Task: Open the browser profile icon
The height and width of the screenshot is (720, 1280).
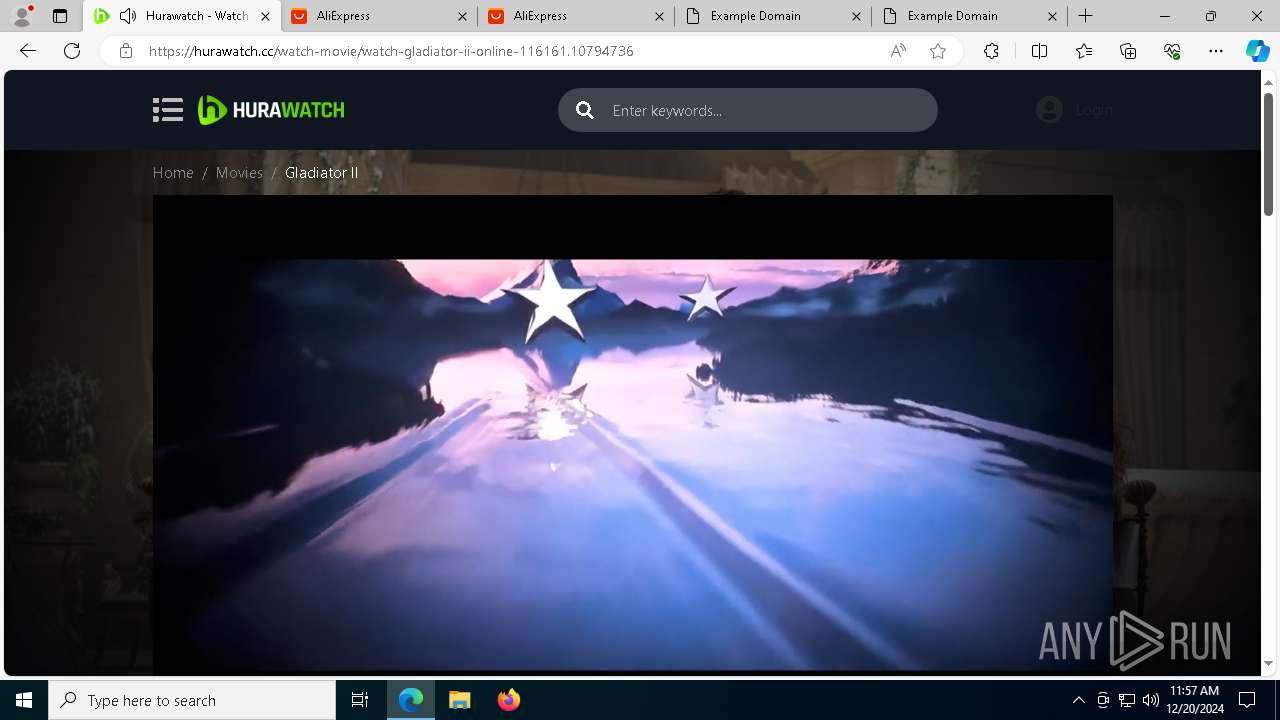Action: click(x=22, y=16)
